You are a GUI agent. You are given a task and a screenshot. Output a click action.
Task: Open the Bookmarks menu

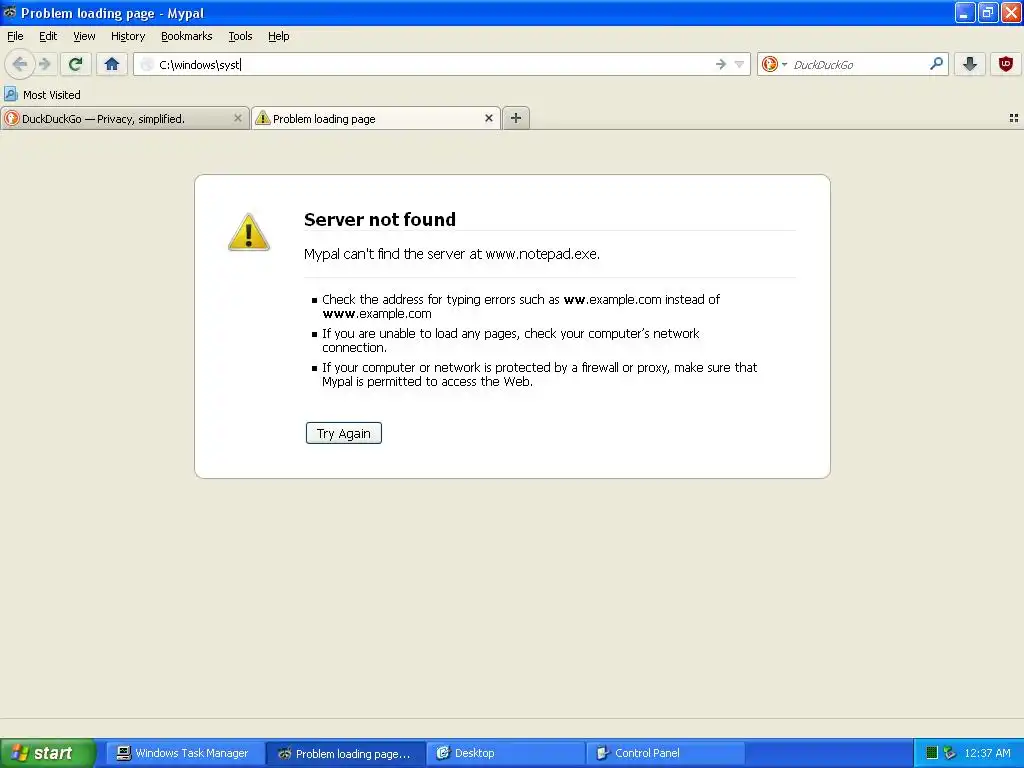187,36
